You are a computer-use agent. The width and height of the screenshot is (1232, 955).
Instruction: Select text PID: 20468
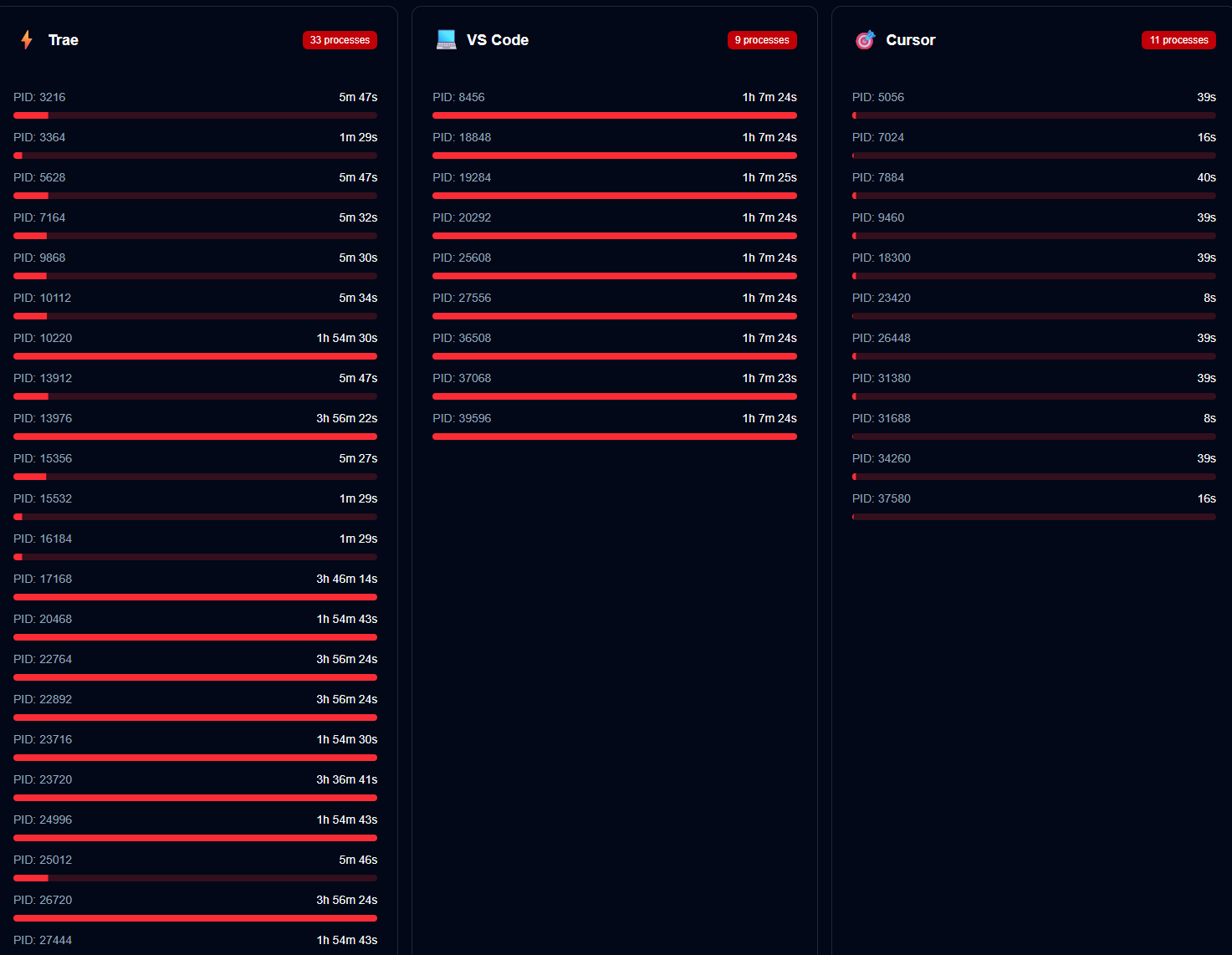(x=43, y=619)
